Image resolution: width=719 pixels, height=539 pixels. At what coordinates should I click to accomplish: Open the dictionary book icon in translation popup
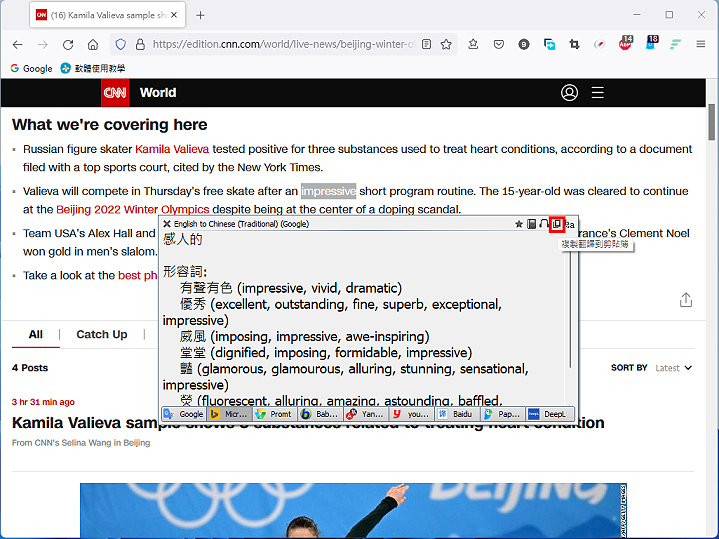(531, 224)
